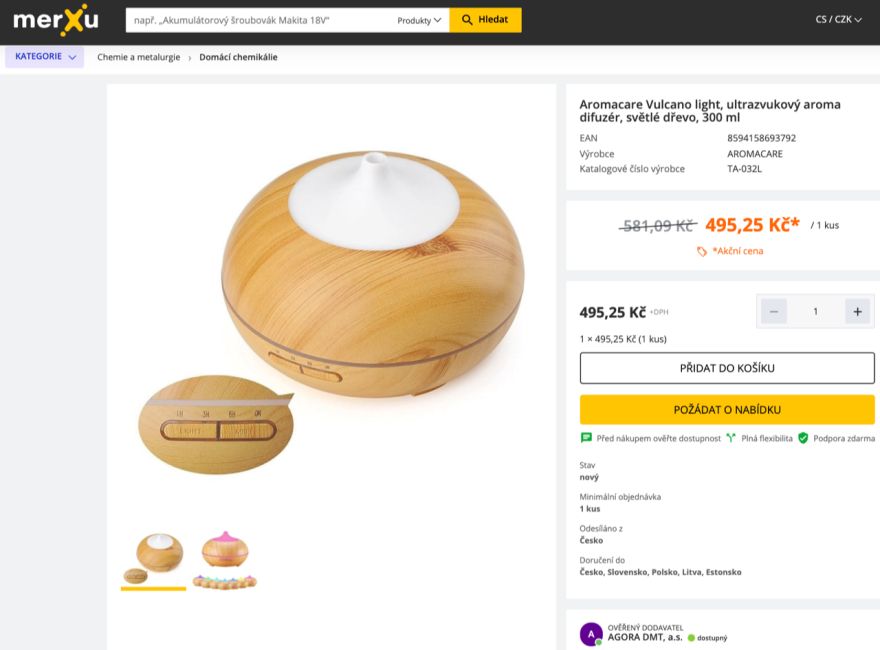Click the Požádat o nabídku button

[727, 410]
